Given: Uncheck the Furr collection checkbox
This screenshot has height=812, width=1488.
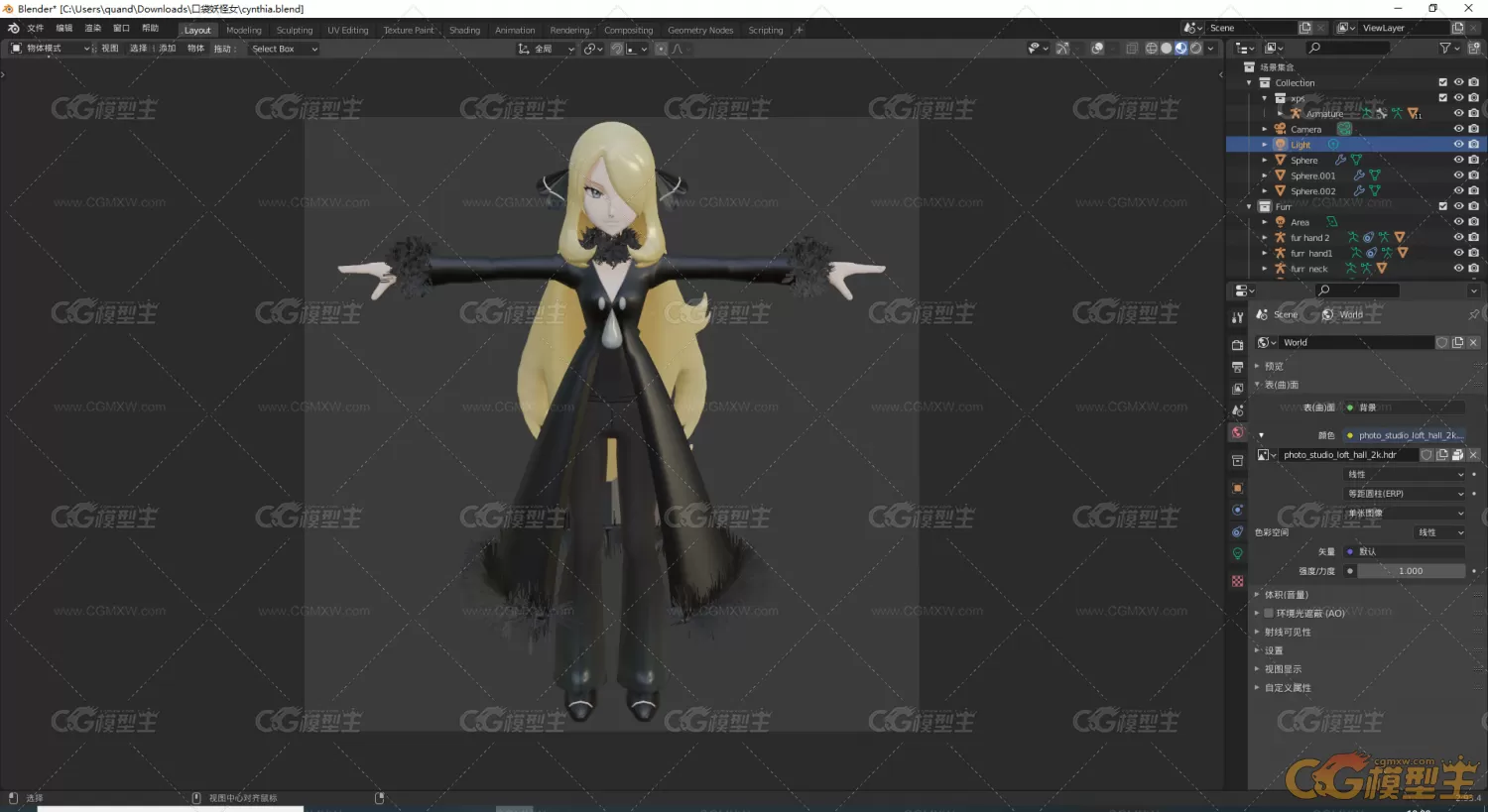Looking at the screenshot, I should tap(1443, 206).
